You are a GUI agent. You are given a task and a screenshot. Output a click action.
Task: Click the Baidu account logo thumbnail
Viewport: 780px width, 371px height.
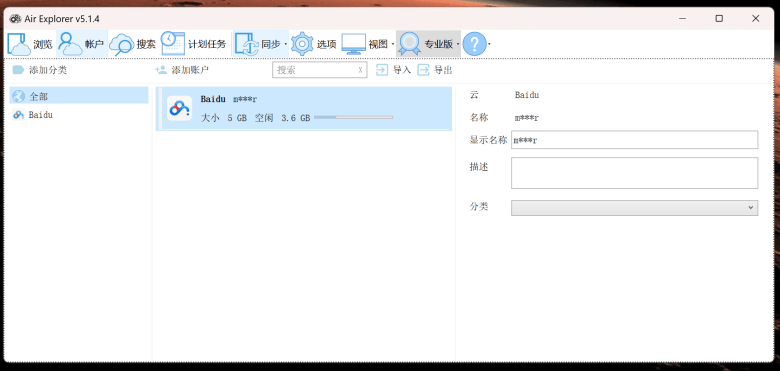pyautogui.click(x=180, y=108)
